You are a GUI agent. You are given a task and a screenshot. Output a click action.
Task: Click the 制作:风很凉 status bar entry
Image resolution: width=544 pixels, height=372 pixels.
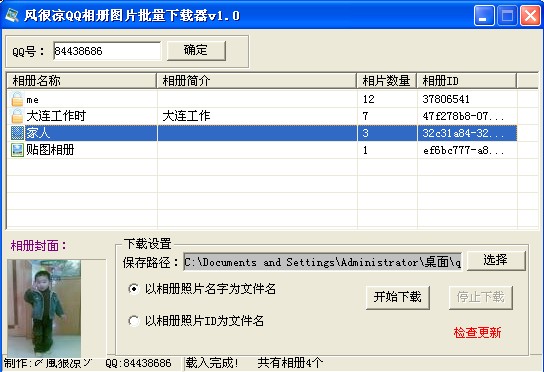pos(48,363)
